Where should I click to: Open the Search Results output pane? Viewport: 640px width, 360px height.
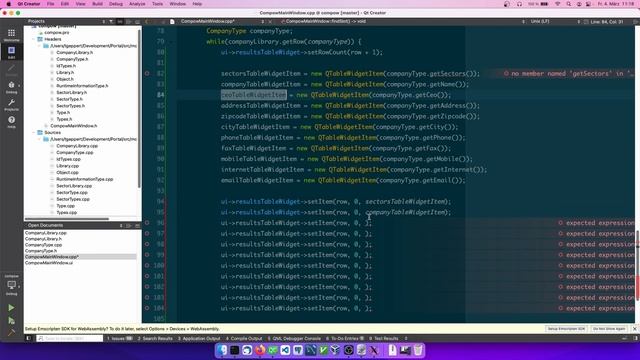coord(155,338)
